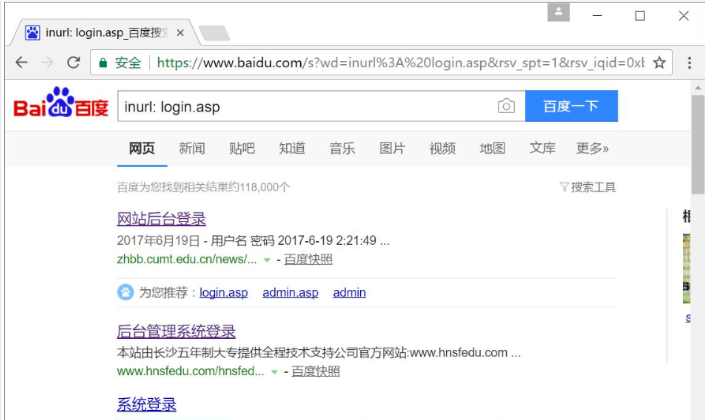
Task: Open the camera image search icon
Action: point(506,106)
